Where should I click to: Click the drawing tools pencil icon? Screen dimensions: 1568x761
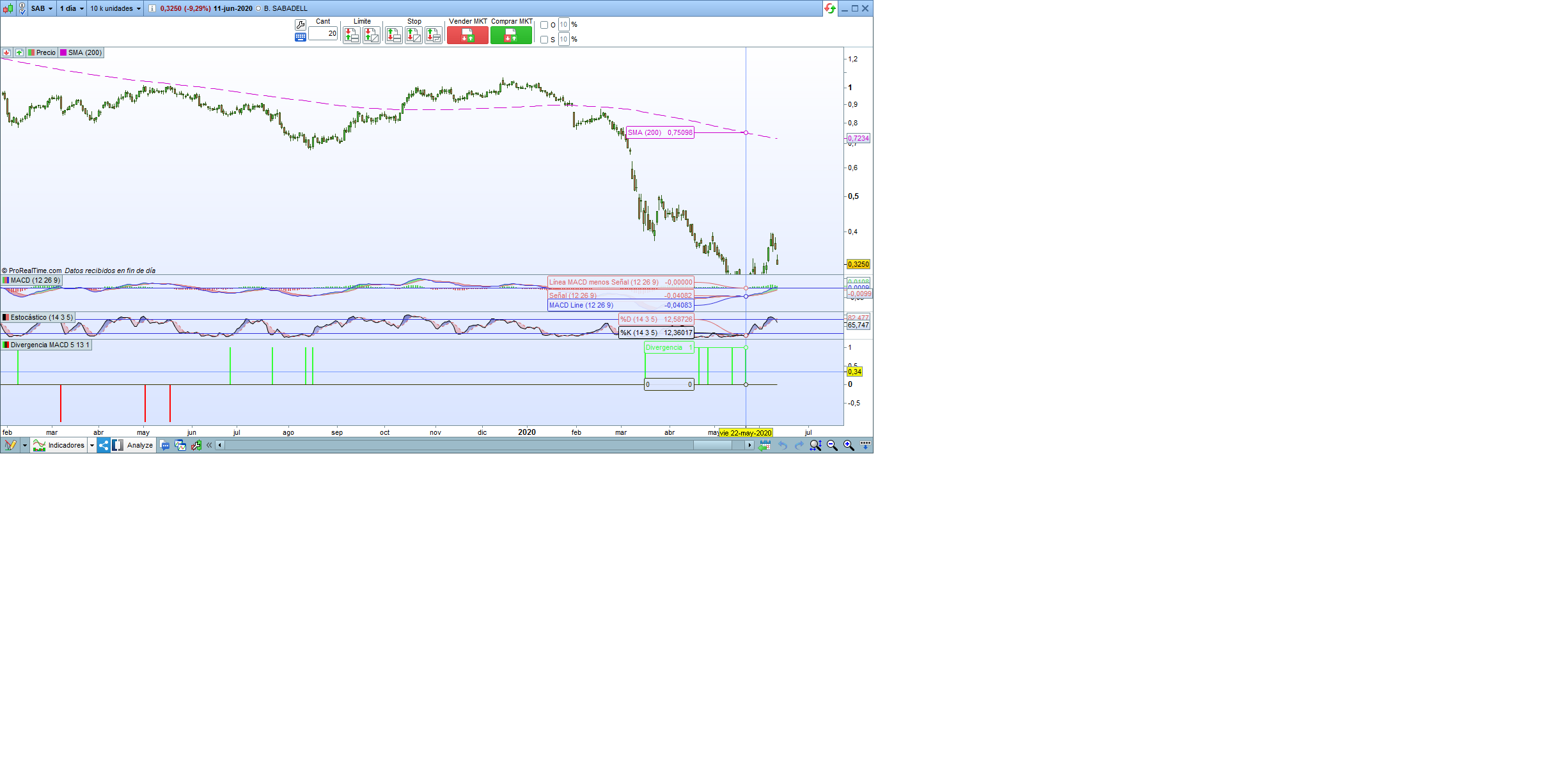click(10, 445)
